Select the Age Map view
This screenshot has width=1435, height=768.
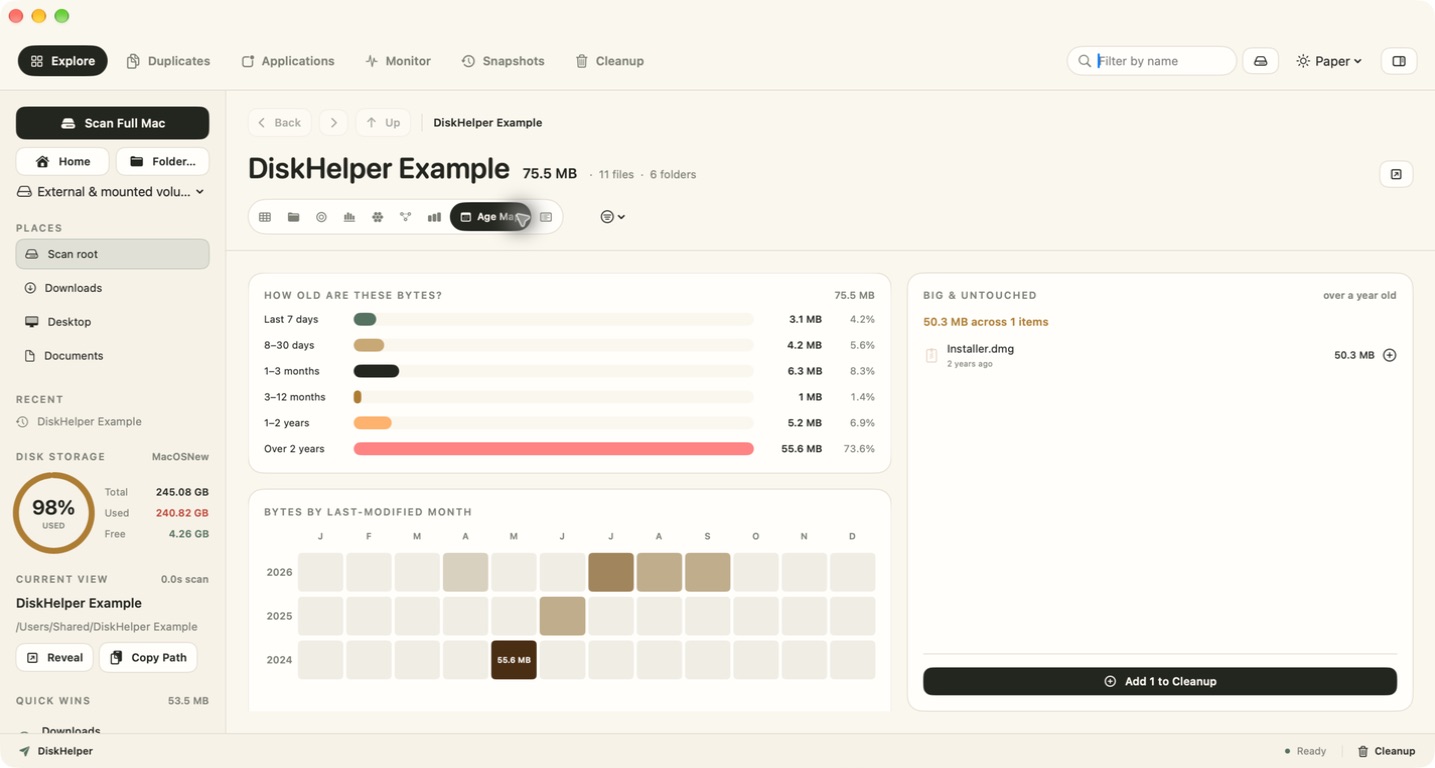[491, 217]
